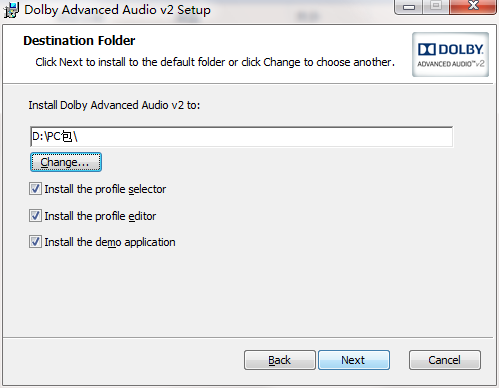This screenshot has width=499, height=388.
Task: Untick the demo application checkbox square
Action: 35,242
